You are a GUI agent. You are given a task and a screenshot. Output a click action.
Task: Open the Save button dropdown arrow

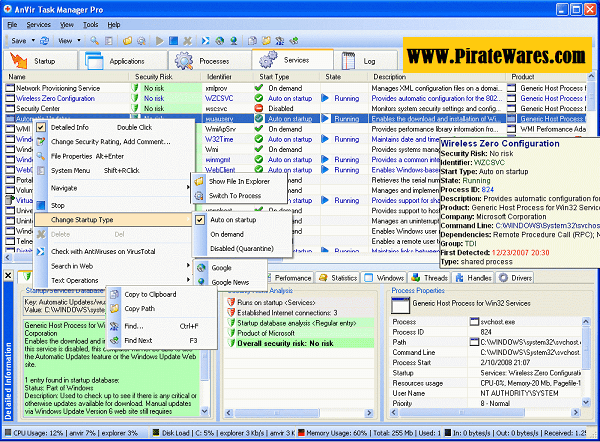click(33, 41)
